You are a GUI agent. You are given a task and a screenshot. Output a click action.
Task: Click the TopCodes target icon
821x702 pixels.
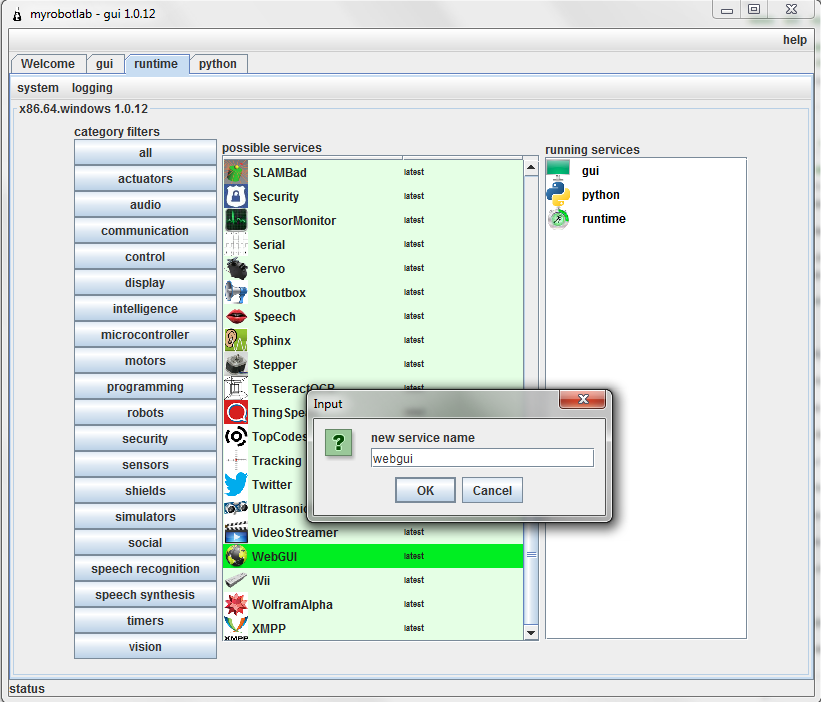click(236, 437)
